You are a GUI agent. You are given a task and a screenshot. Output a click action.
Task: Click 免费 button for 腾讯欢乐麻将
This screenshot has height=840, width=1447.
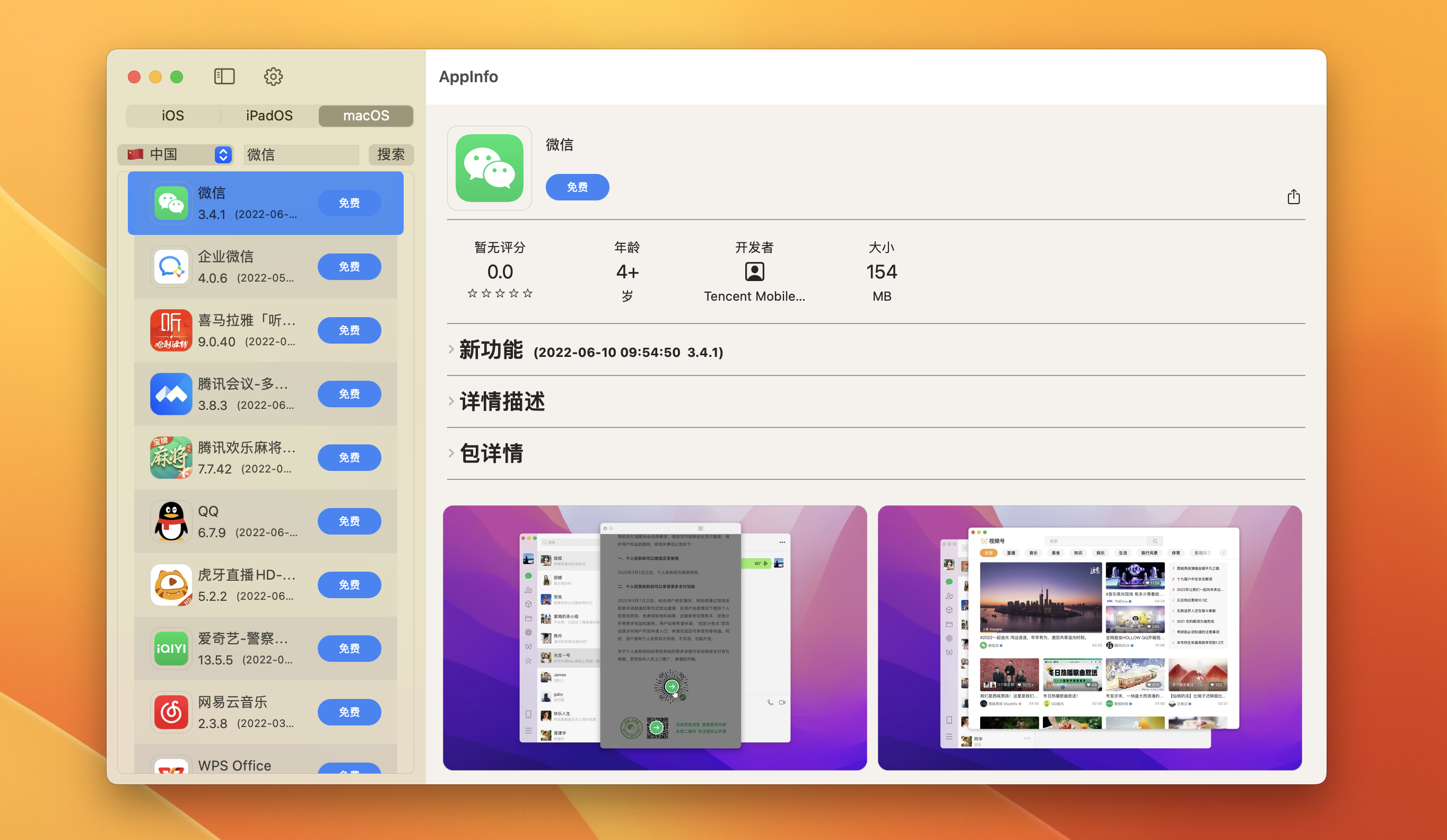pos(349,458)
